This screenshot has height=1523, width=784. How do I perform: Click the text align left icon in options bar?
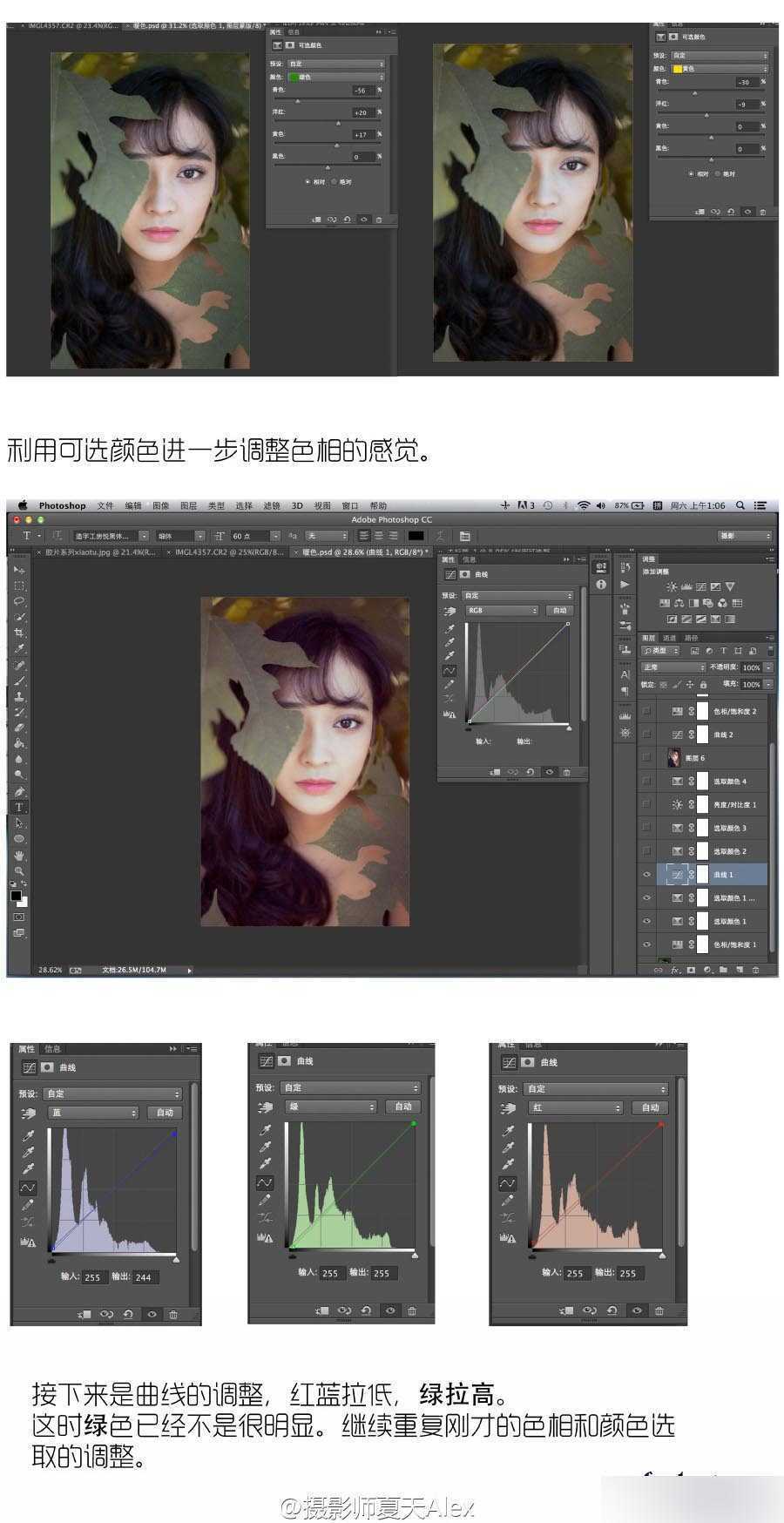click(364, 536)
